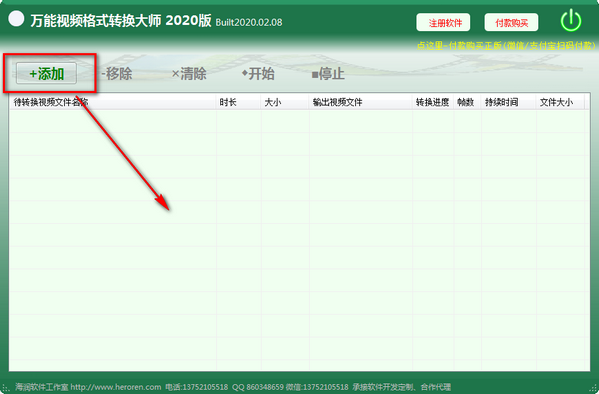This screenshot has width=599, height=394.
Task: Select the 帧数 column header
Action: (x=467, y=102)
